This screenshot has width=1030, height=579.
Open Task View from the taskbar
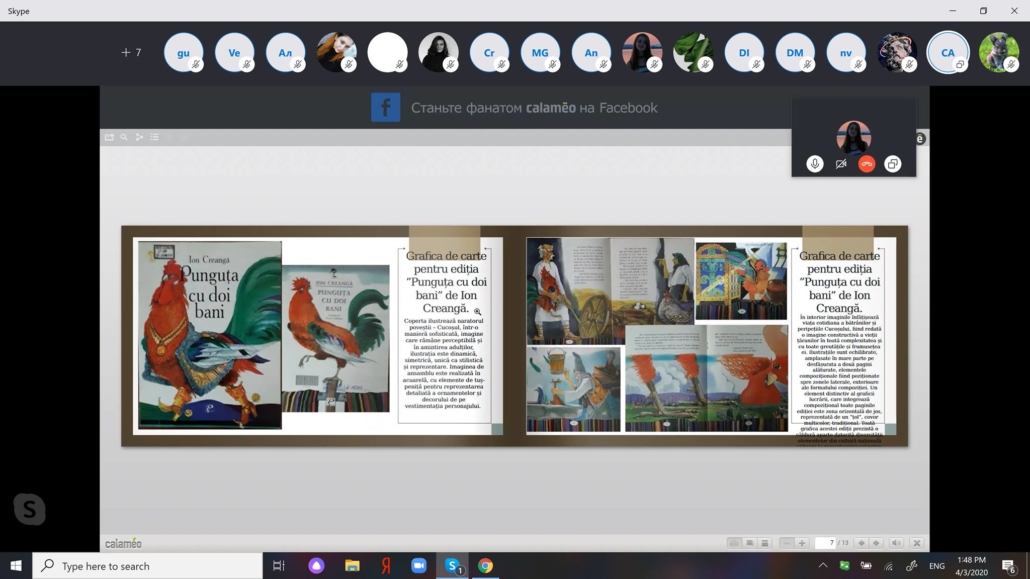[279, 566]
